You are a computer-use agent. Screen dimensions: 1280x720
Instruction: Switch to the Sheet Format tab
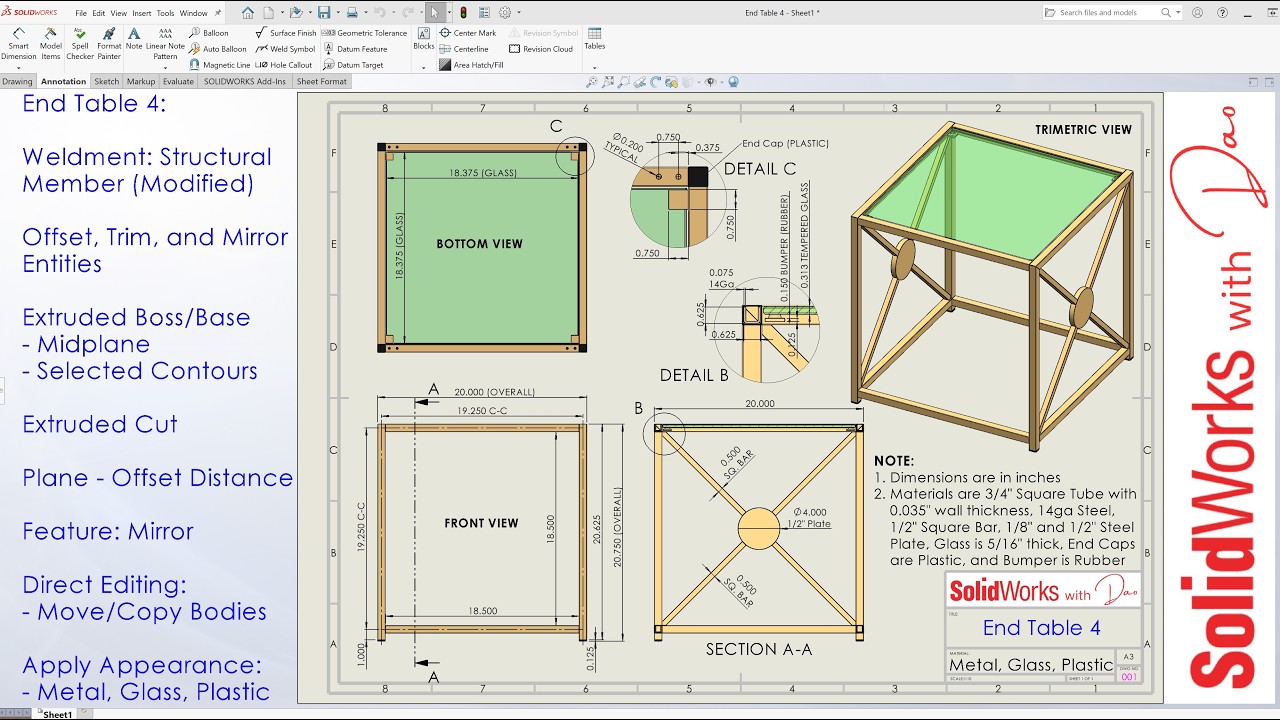tap(321, 82)
